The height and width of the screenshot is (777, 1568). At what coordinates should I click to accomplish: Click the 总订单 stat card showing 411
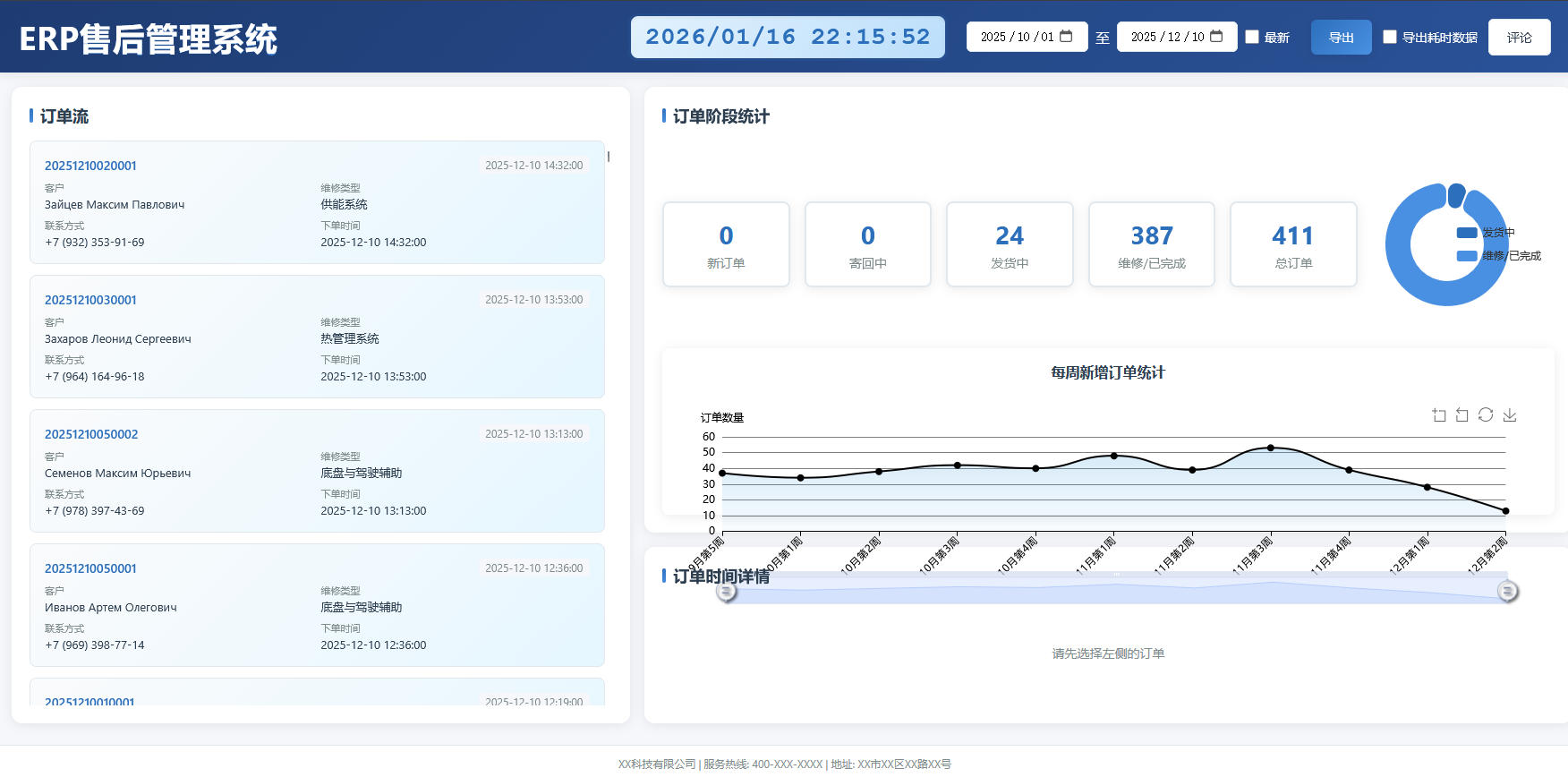tap(1293, 244)
